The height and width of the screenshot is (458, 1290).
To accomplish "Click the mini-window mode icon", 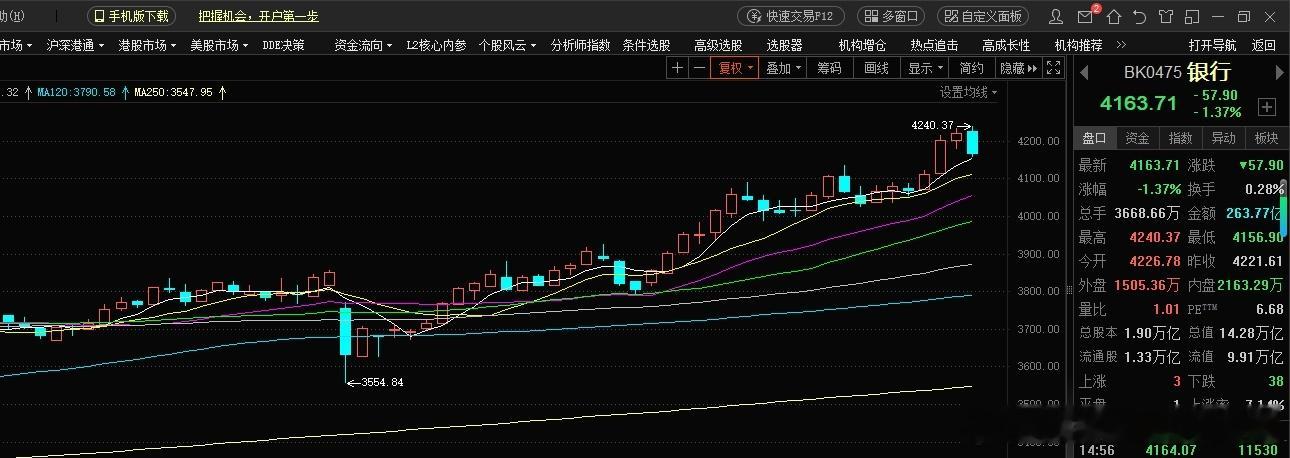I will coord(1192,17).
